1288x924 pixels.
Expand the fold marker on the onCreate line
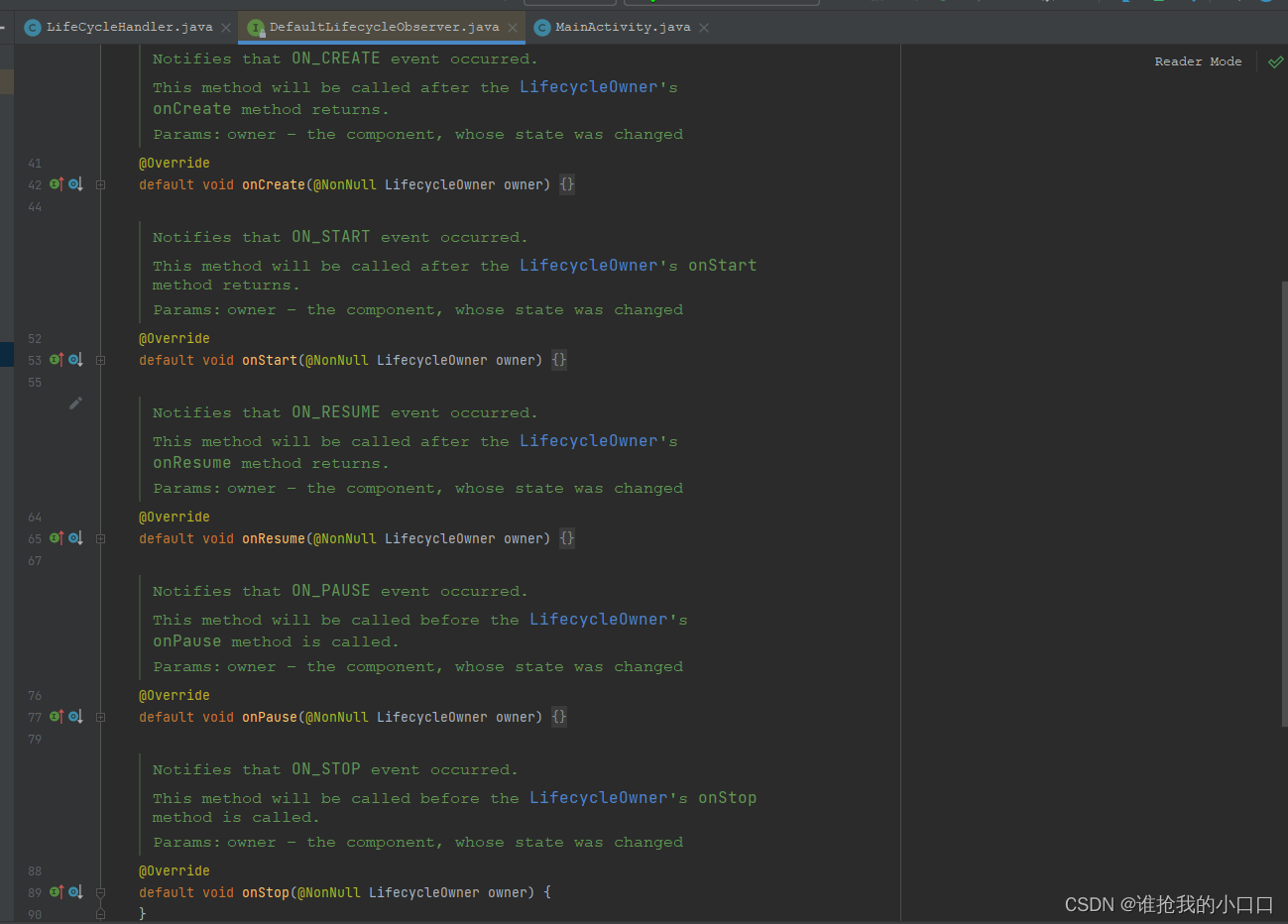100,184
